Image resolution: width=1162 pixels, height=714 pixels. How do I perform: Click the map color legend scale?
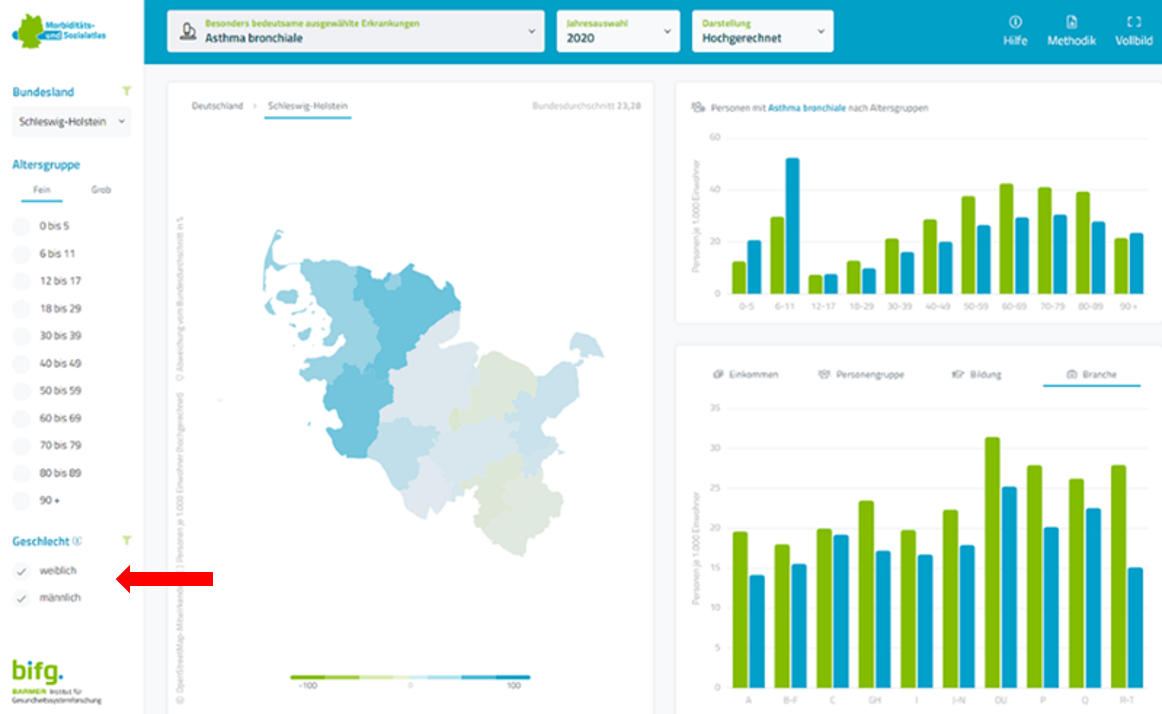click(x=410, y=677)
